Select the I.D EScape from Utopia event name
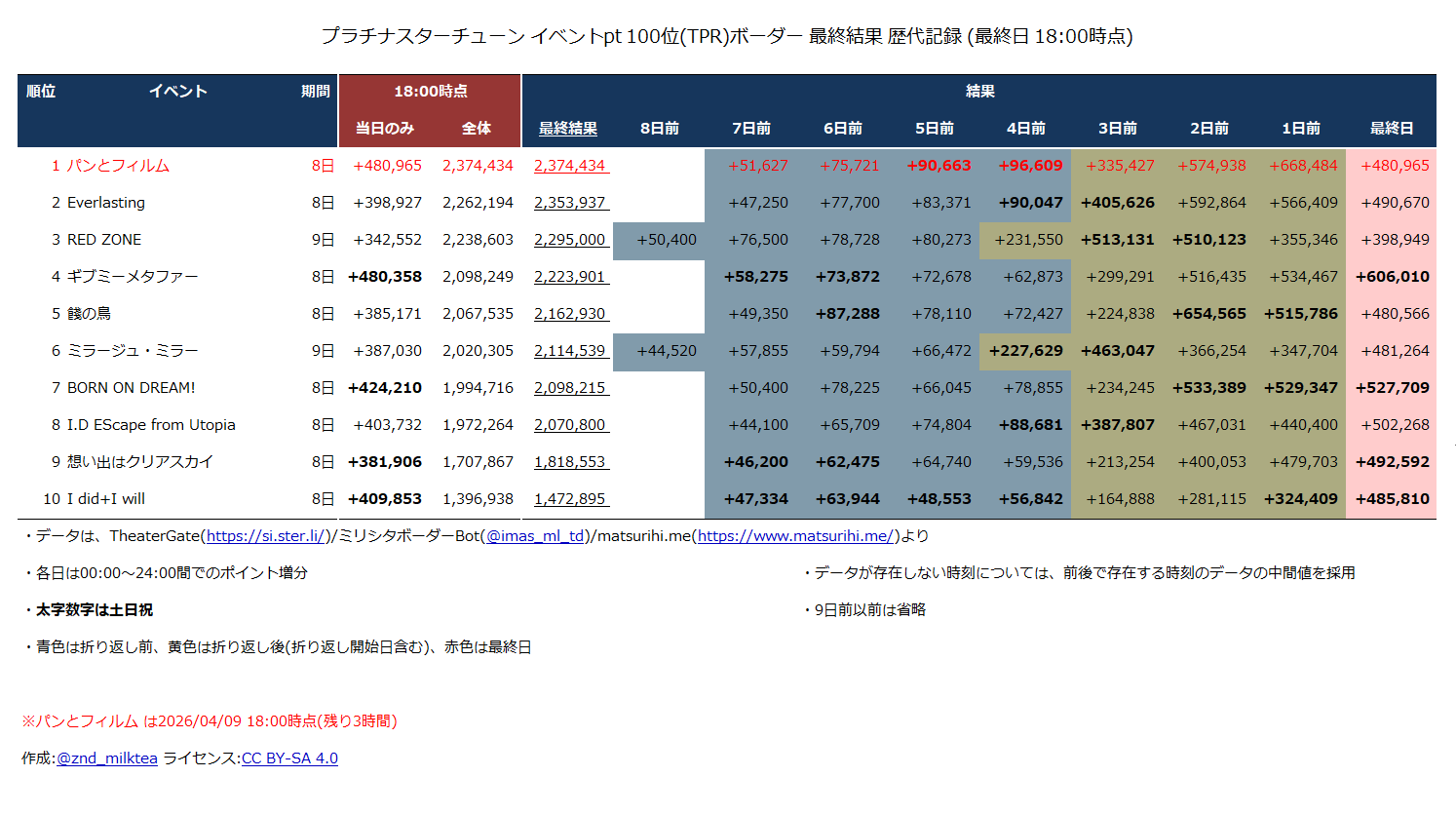The width and height of the screenshot is (1456, 816). (x=151, y=425)
